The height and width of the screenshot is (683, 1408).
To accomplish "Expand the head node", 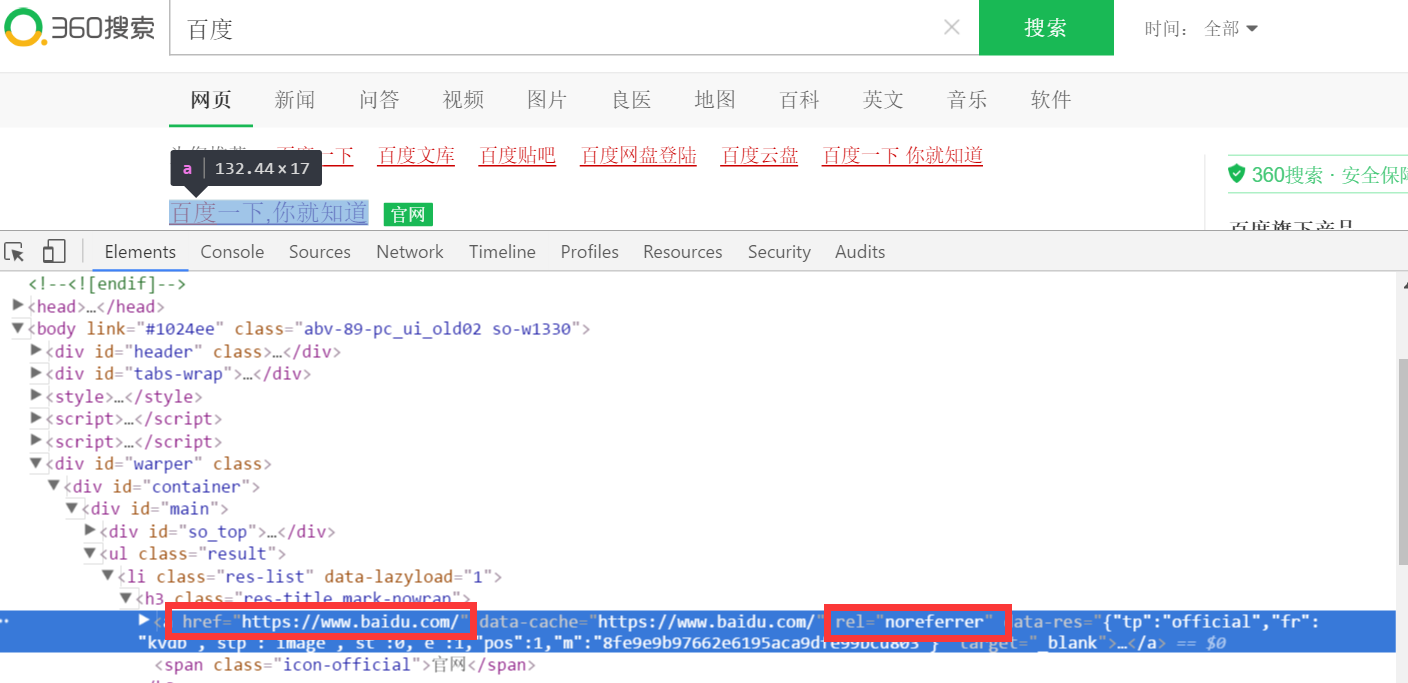I will pos(19,305).
